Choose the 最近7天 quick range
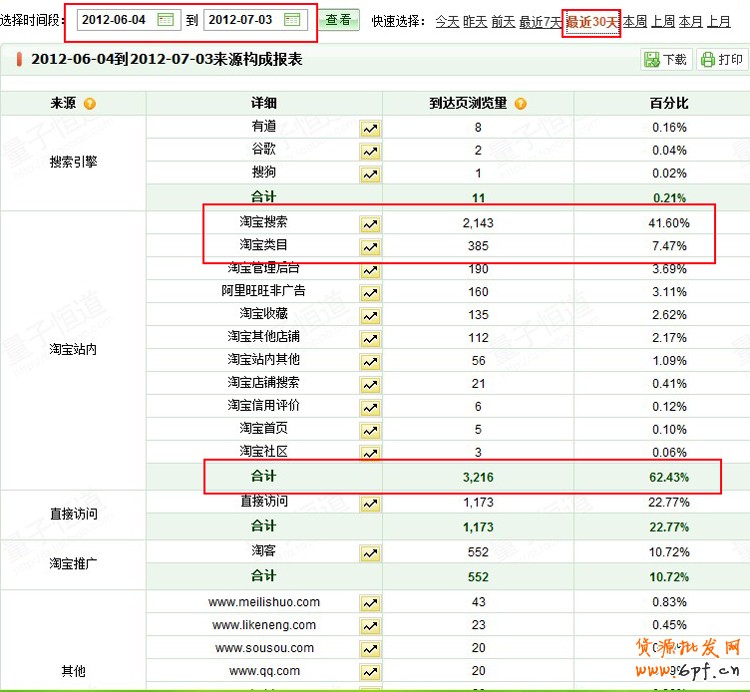 (x=540, y=21)
